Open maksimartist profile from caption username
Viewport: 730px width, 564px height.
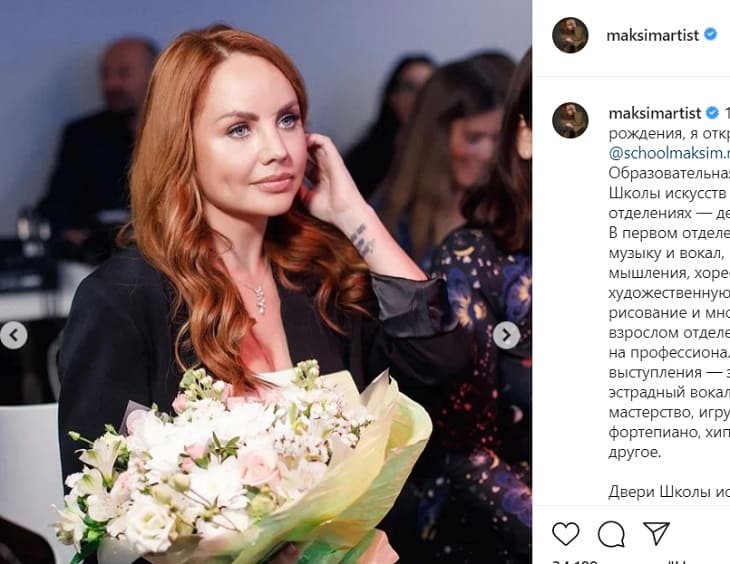(x=654, y=113)
